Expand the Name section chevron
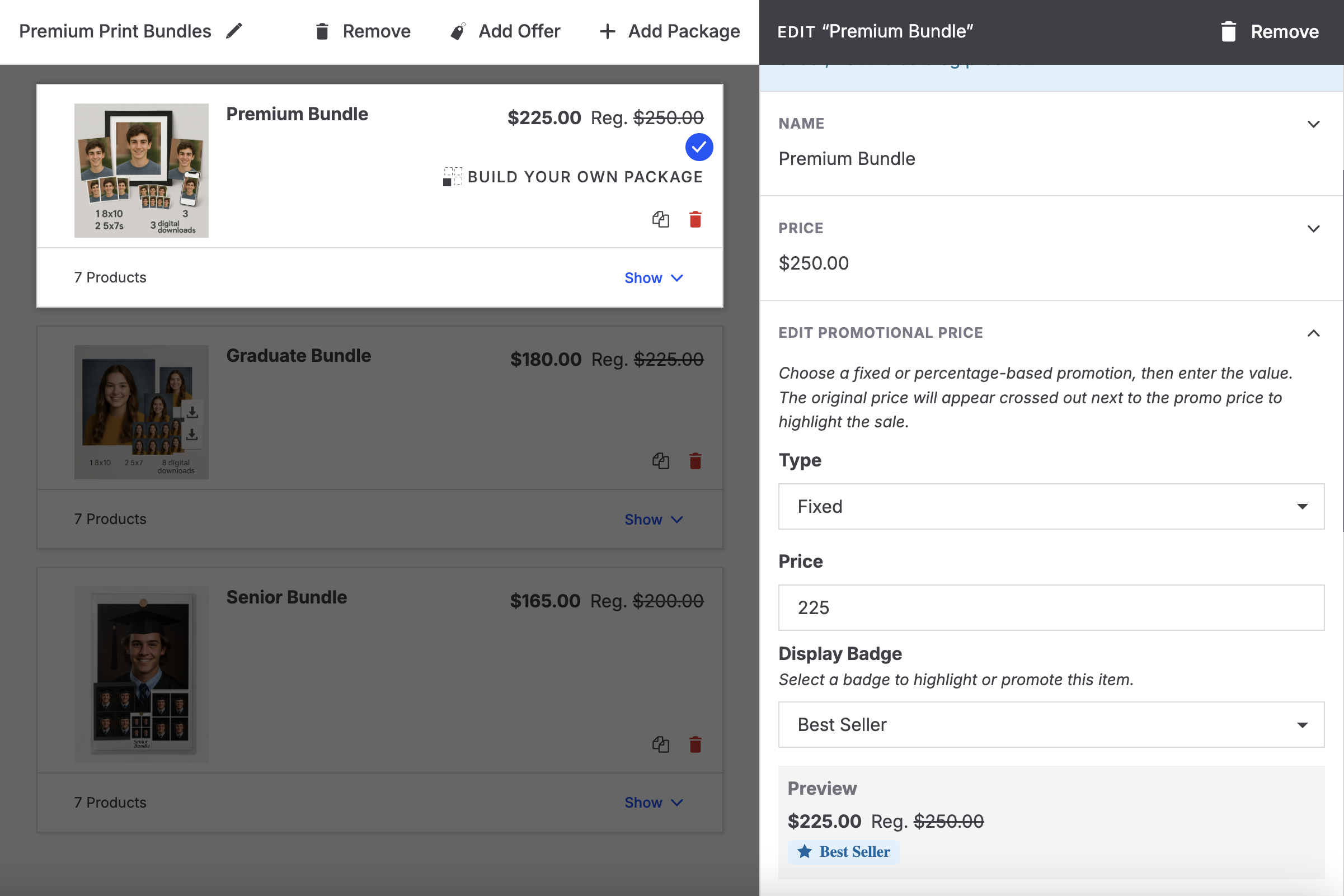1344x896 pixels. [x=1313, y=124]
